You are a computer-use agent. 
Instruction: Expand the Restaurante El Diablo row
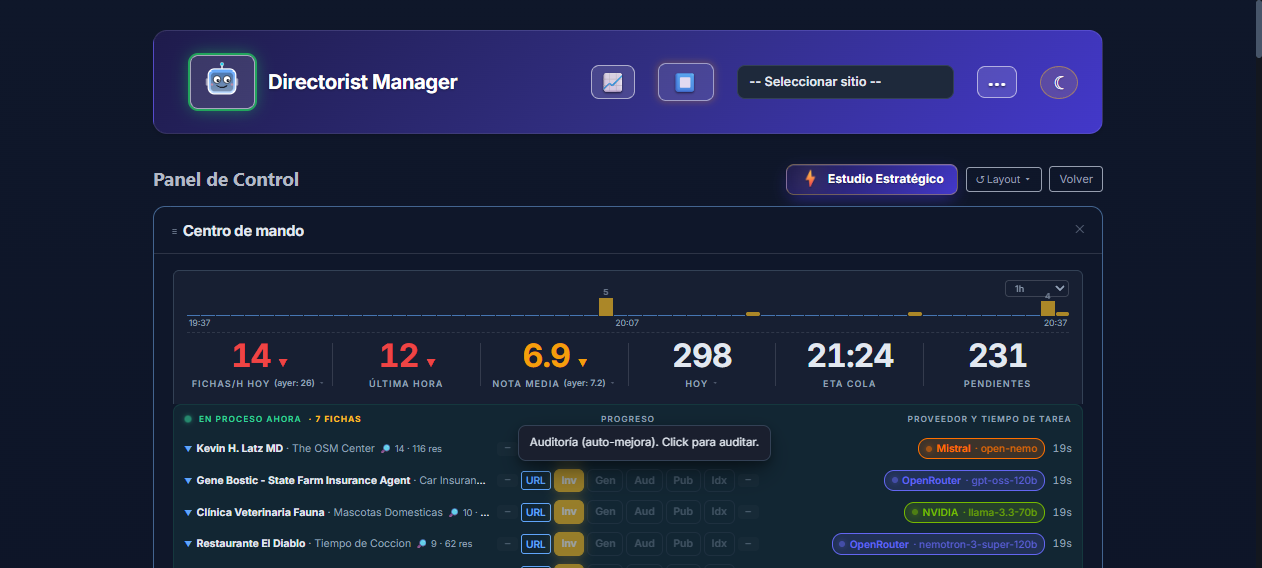[x=188, y=545]
